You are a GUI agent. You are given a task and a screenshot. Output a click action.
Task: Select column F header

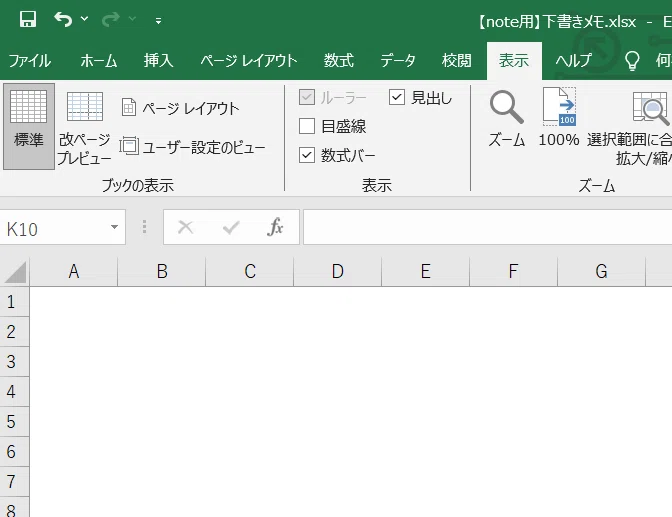513,271
